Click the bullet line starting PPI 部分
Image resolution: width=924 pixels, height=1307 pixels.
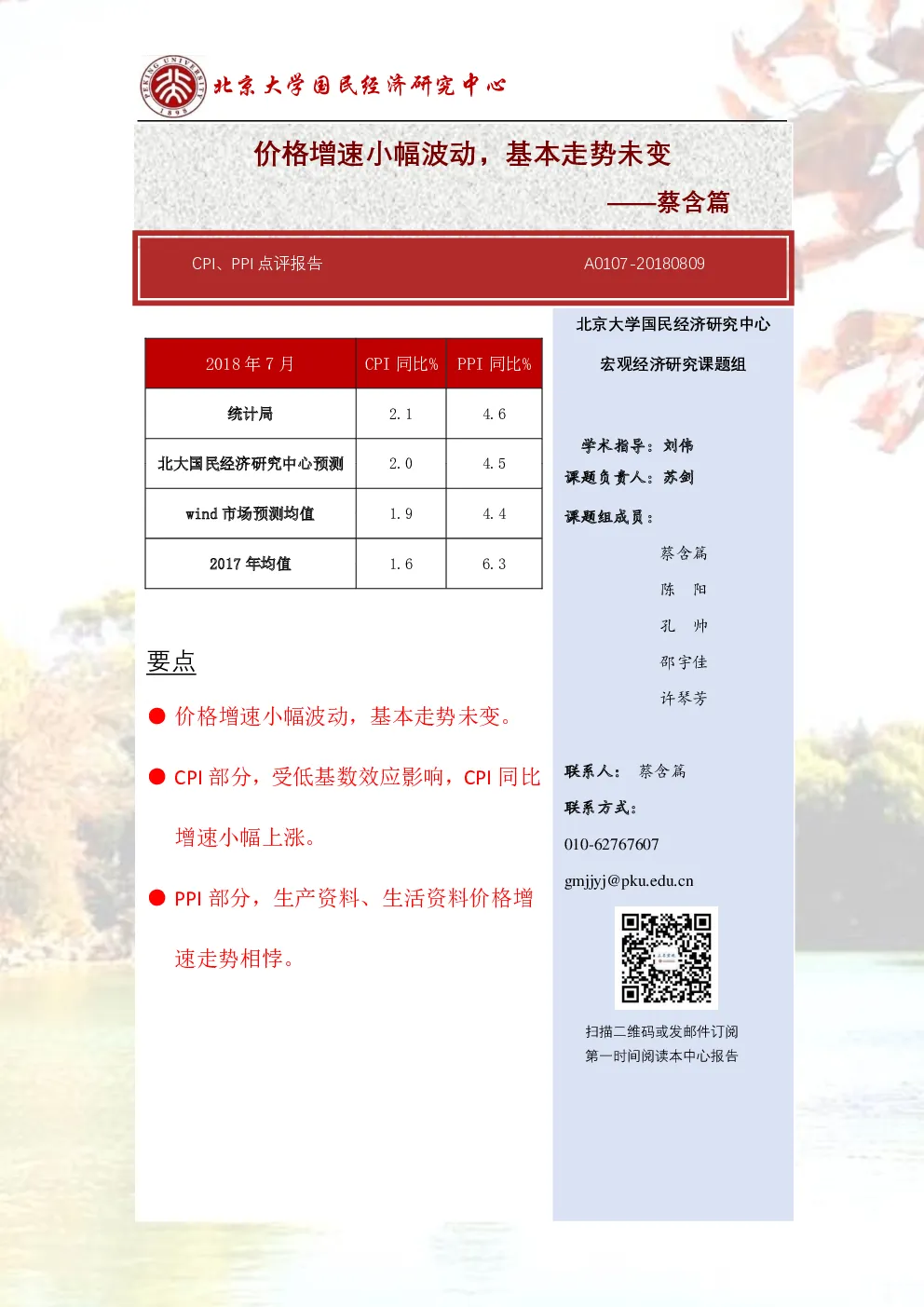354,898
